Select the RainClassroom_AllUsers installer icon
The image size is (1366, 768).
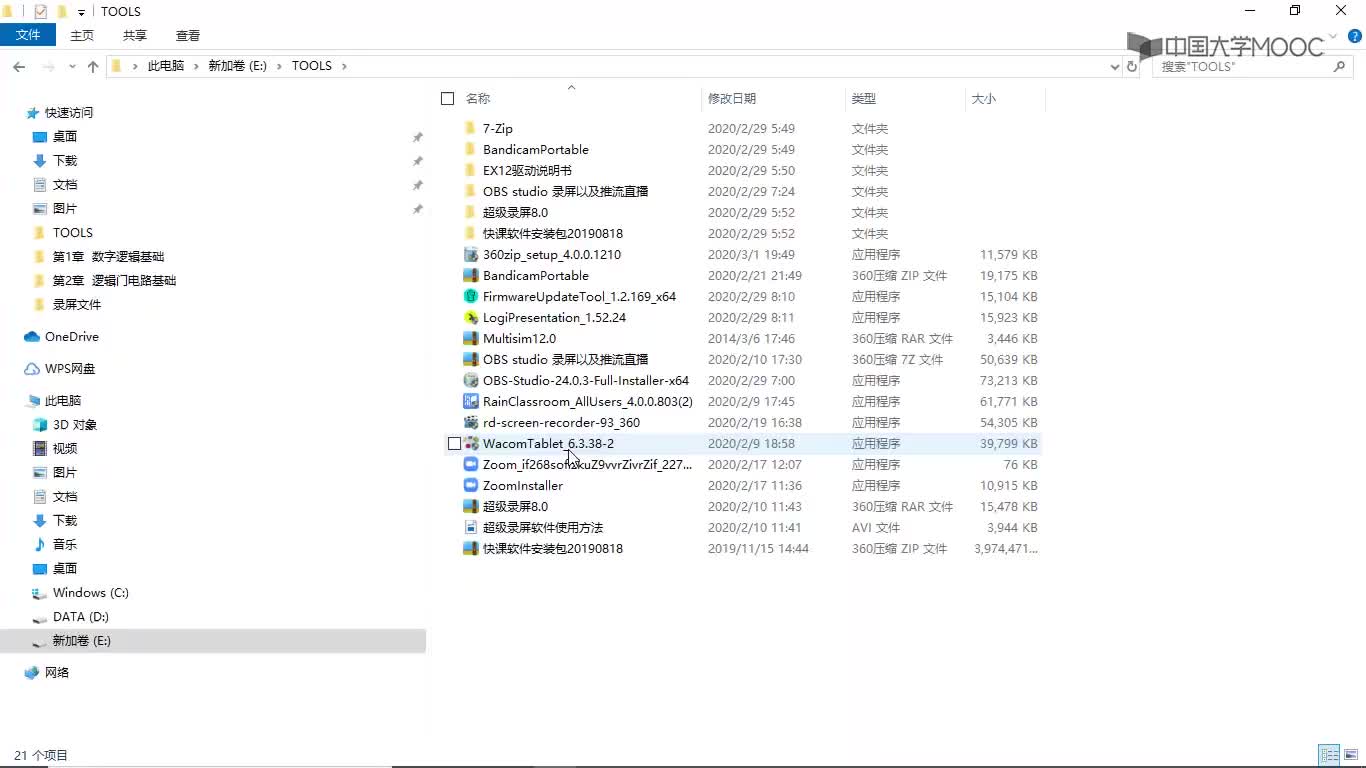pyautogui.click(x=471, y=401)
